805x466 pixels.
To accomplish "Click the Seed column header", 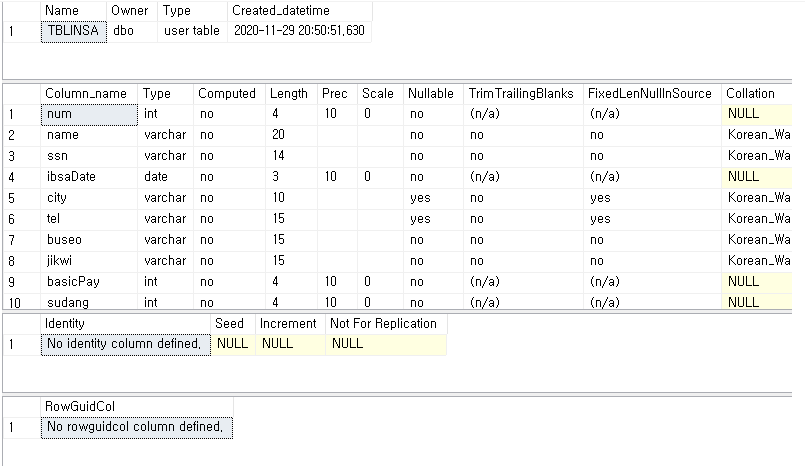I will click(x=233, y=324).
